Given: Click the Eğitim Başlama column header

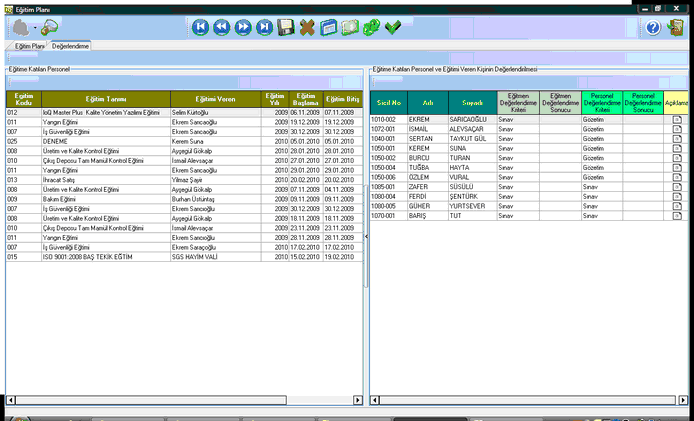Looking at the screenshot, I should [x=306, y=99].
